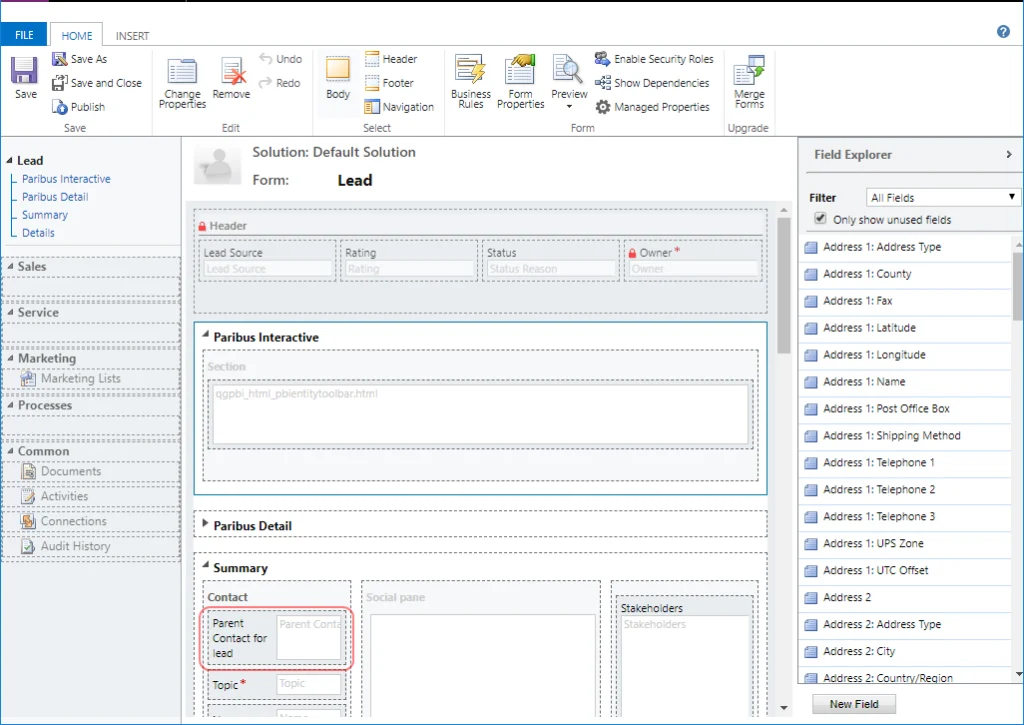1024x725 pixels.
Task: Collapse the Service navigation group
Action: (10, 312)
